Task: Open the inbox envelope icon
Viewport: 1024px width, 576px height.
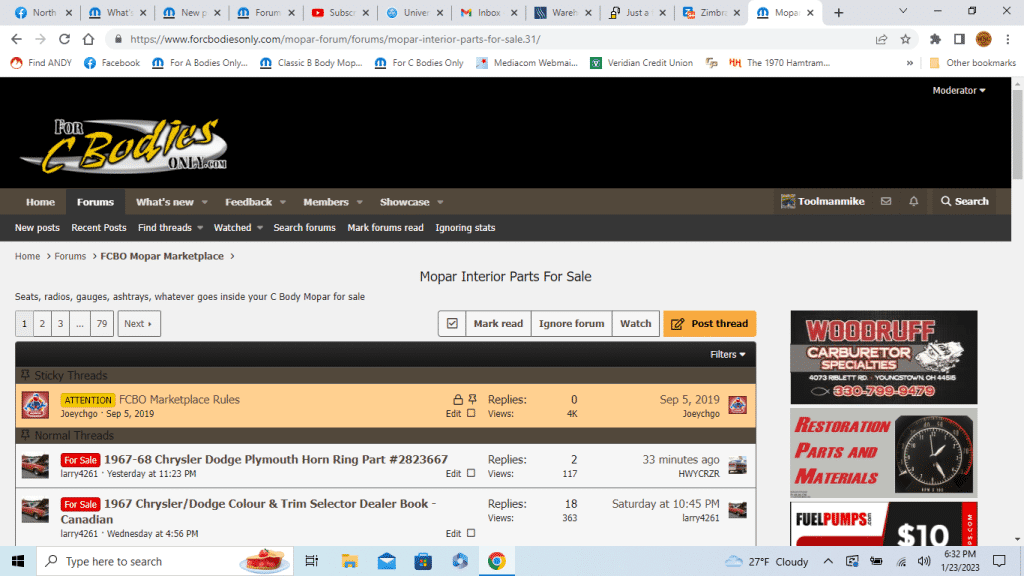Action: tap(886, 202)
